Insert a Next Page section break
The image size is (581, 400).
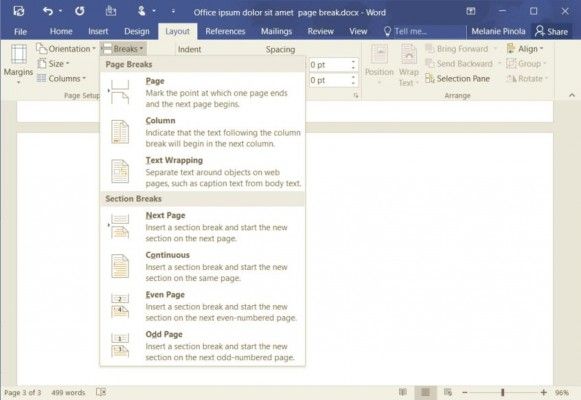(x=202, y=227)
